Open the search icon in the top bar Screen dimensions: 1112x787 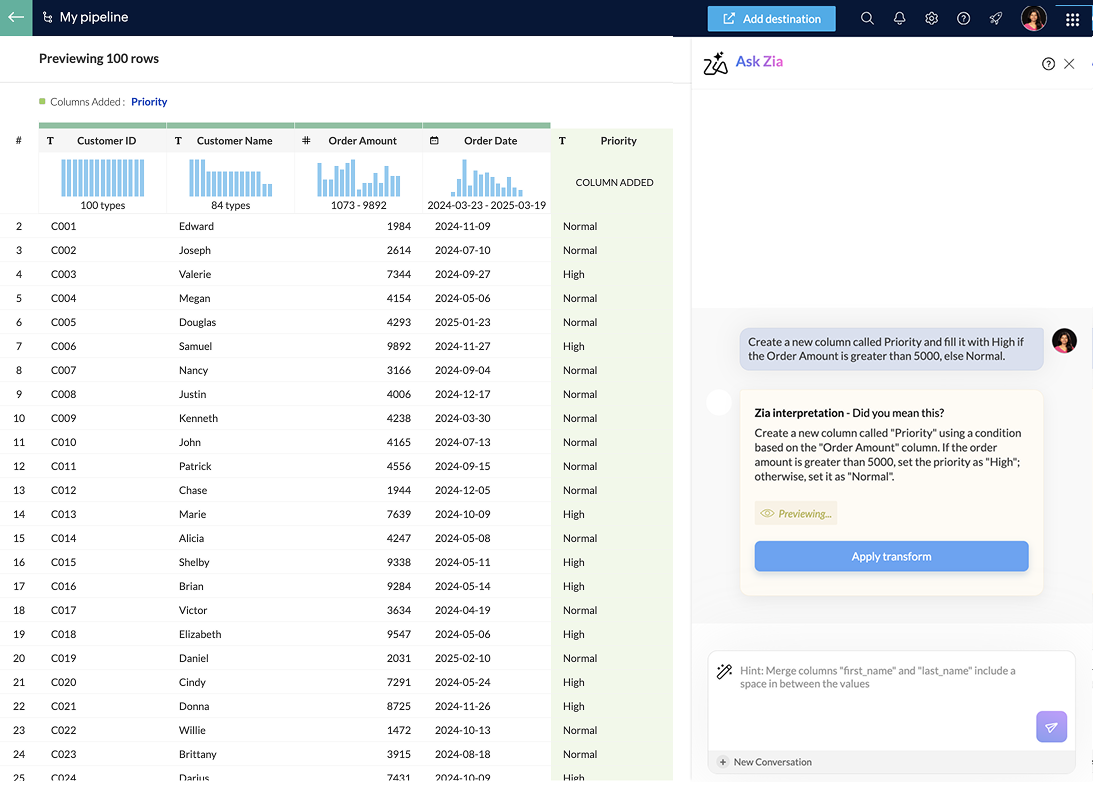pos(867,18)
